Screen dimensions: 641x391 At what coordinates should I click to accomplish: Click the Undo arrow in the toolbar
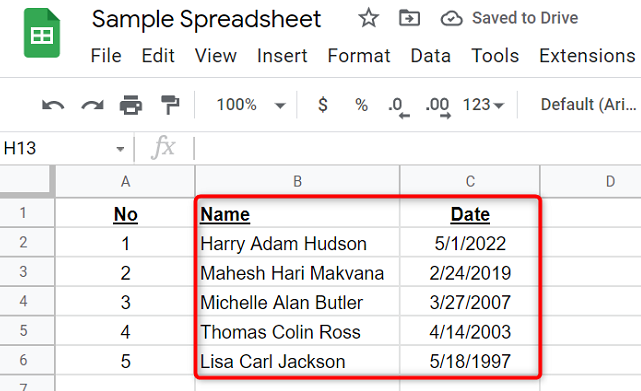(53, 105)
